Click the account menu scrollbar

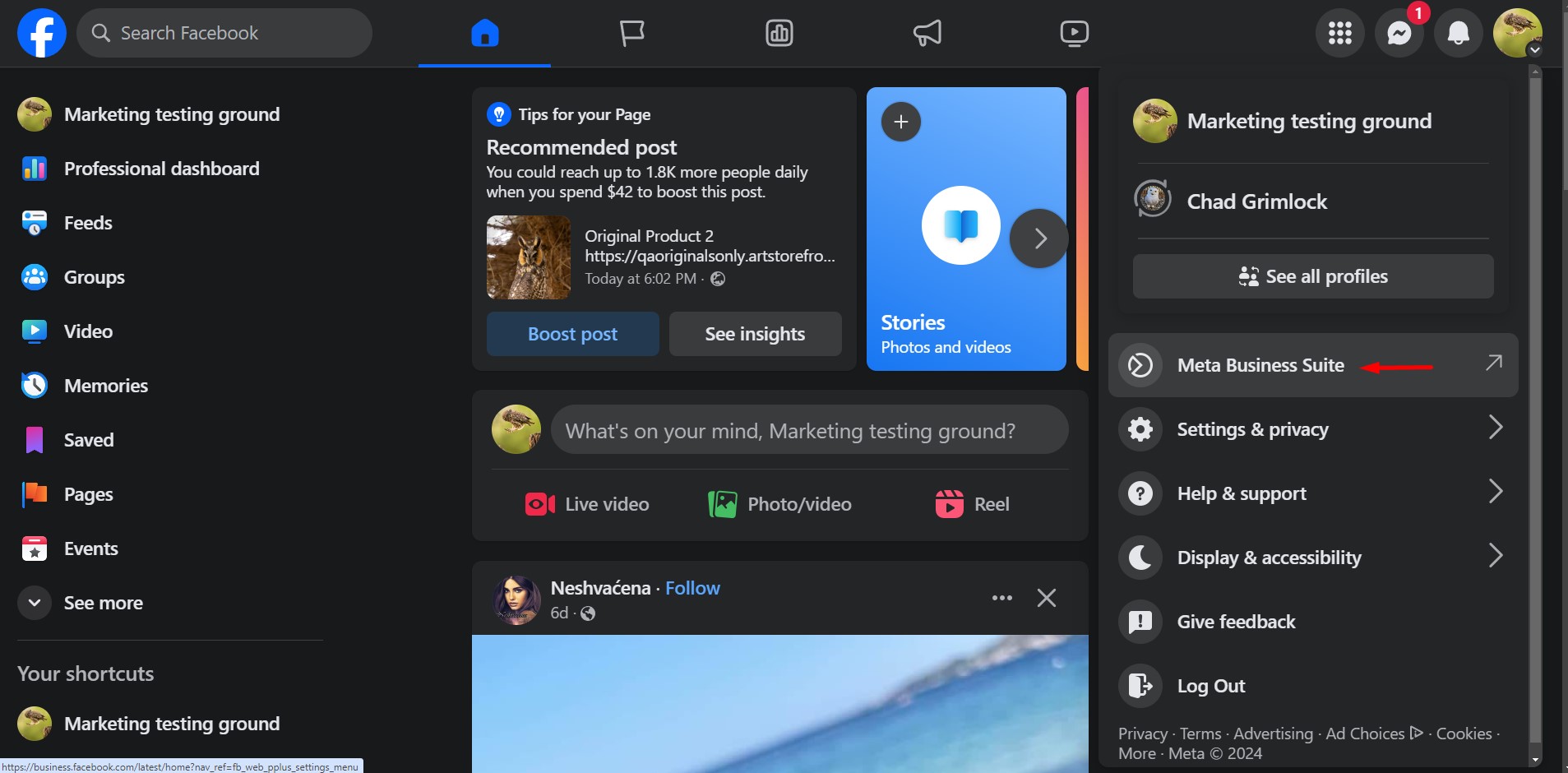click(1534, 411)
